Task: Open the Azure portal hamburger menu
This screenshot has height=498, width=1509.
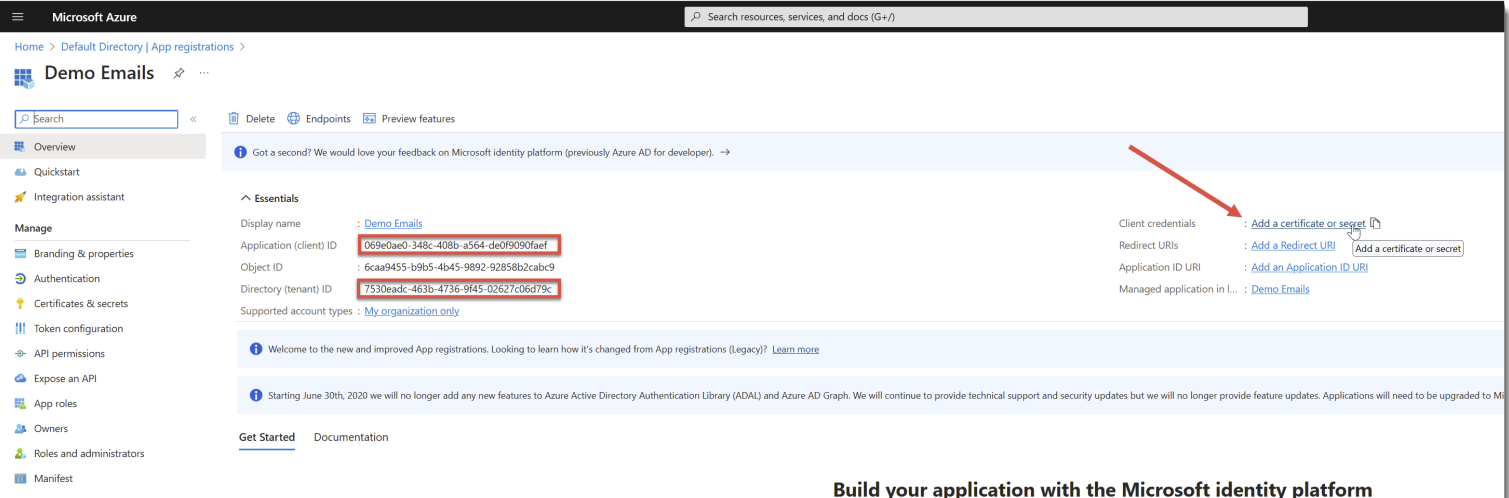Action: tap(17, 17)
